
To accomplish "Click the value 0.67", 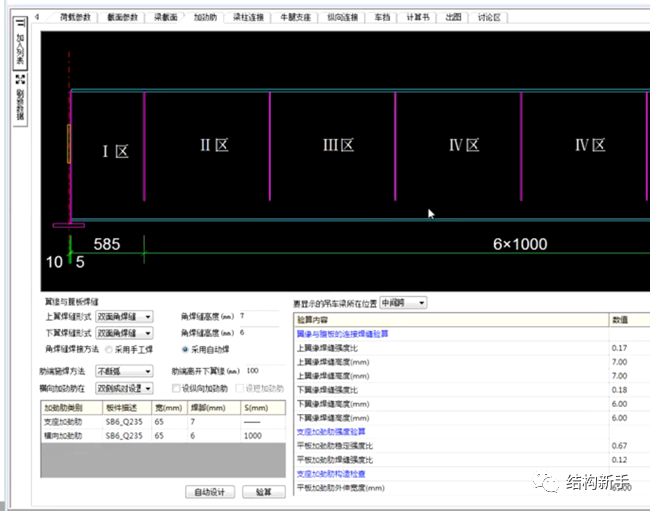I will [619, 446].
